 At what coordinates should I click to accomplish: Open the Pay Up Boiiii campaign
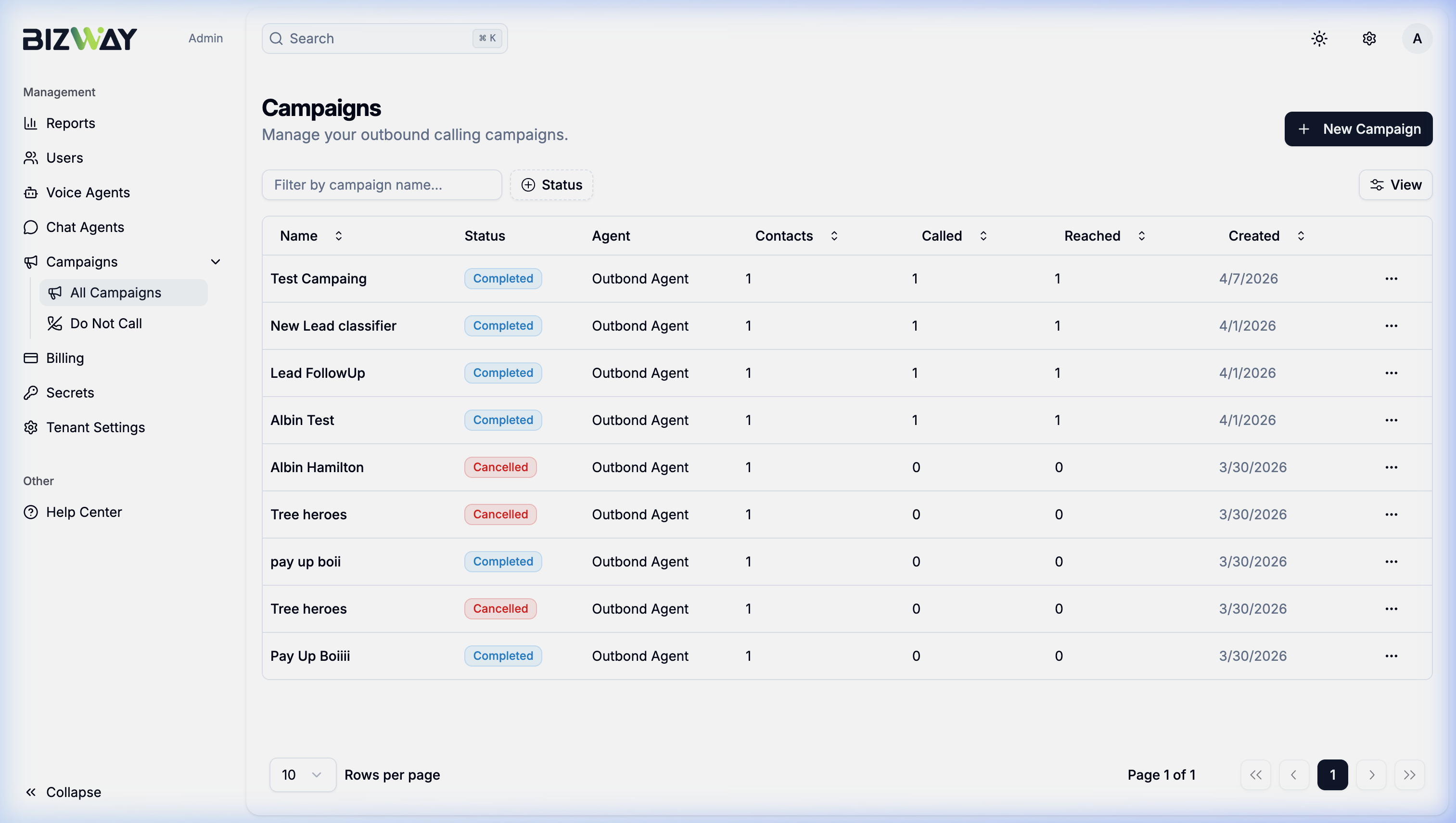point(310,656)
